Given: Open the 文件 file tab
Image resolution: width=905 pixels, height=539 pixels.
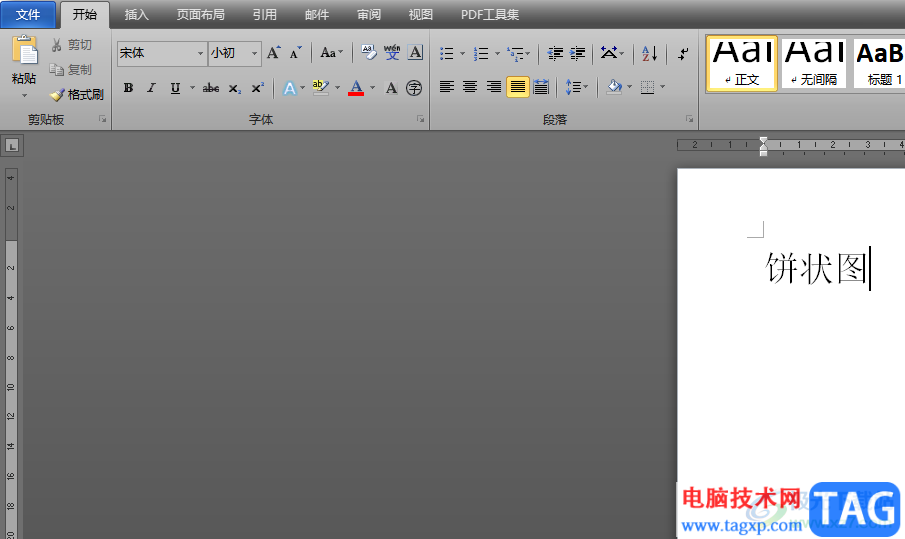Looking at the screenshot, I should [x=28, y=14].
